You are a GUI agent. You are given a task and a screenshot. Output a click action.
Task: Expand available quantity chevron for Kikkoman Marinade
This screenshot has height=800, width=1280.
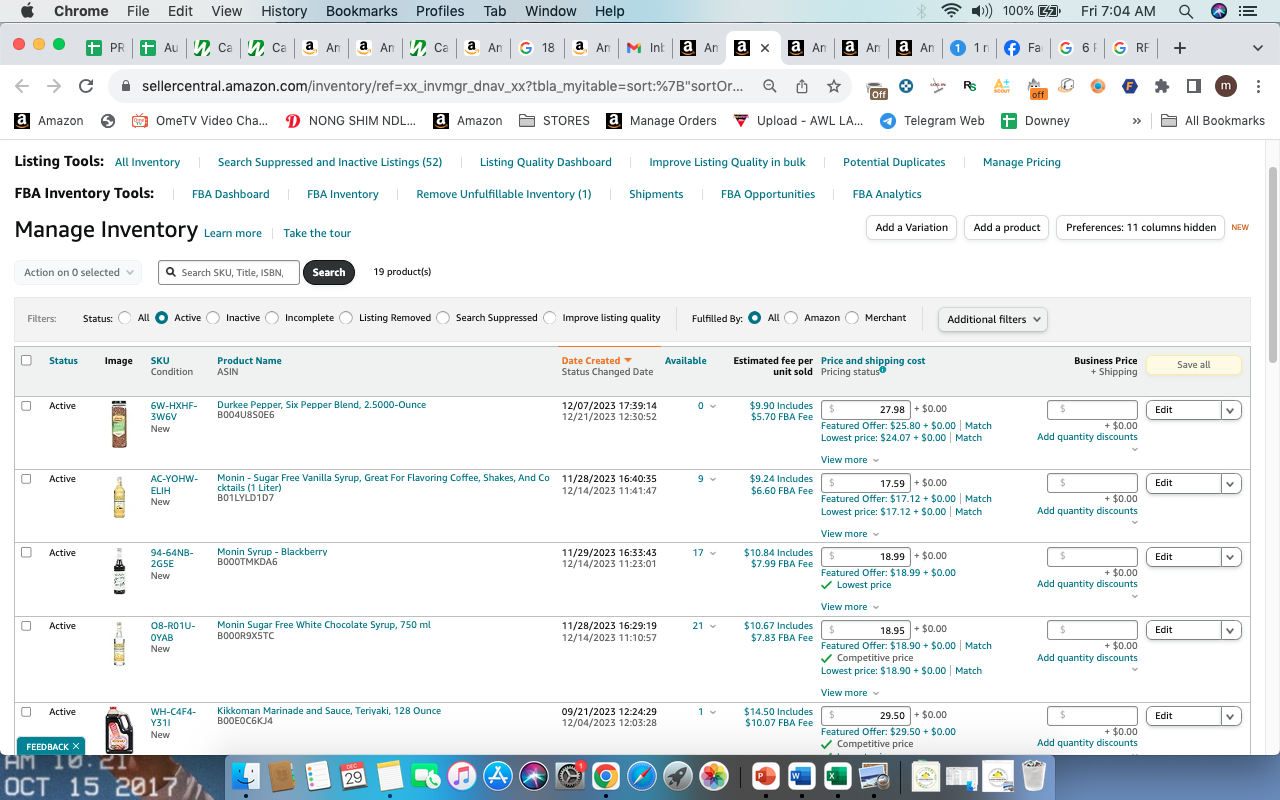pos(713,712)
